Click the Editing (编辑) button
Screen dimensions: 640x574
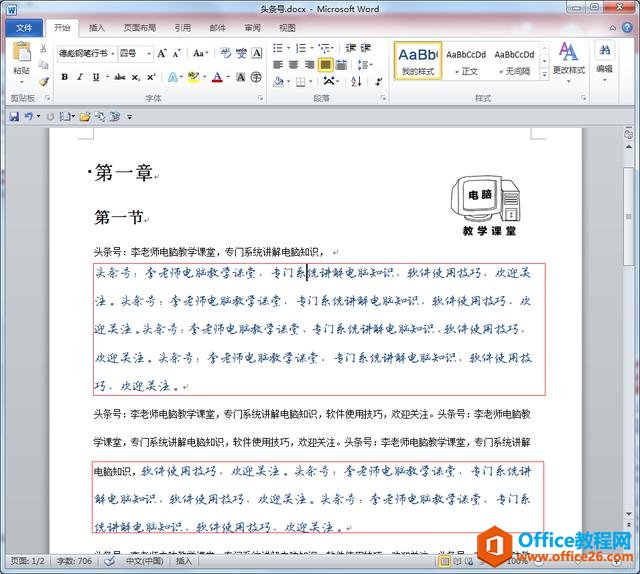coord(604,60)
